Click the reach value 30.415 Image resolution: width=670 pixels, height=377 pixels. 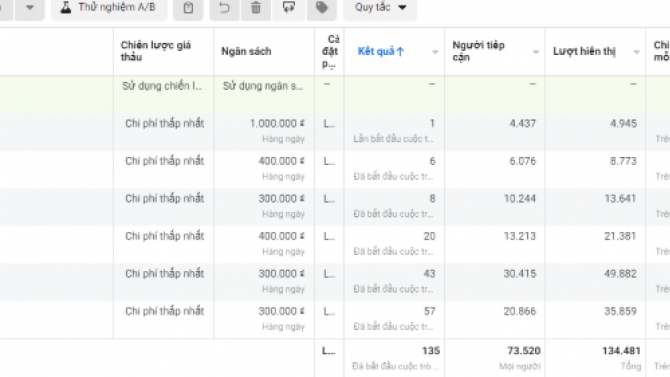pos(520,274)
